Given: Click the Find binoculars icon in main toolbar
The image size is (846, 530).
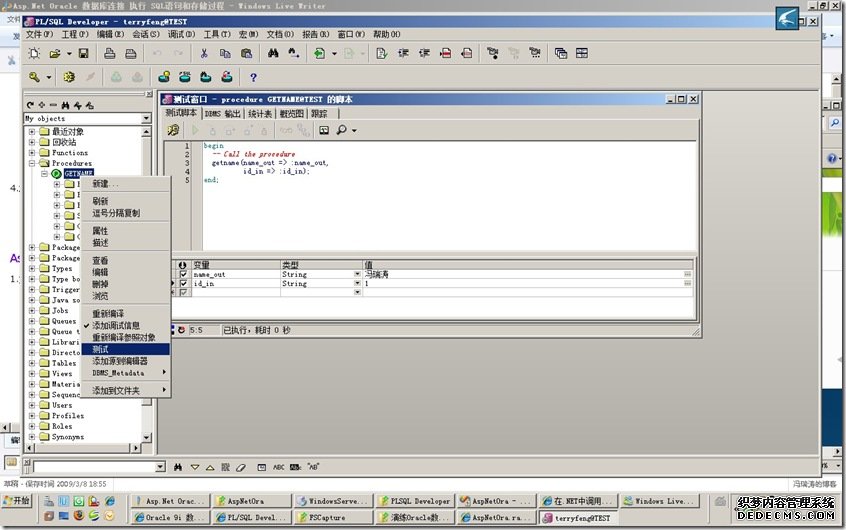Looking at the screenshot, I should pyautogui.click(x=273, y=53).
